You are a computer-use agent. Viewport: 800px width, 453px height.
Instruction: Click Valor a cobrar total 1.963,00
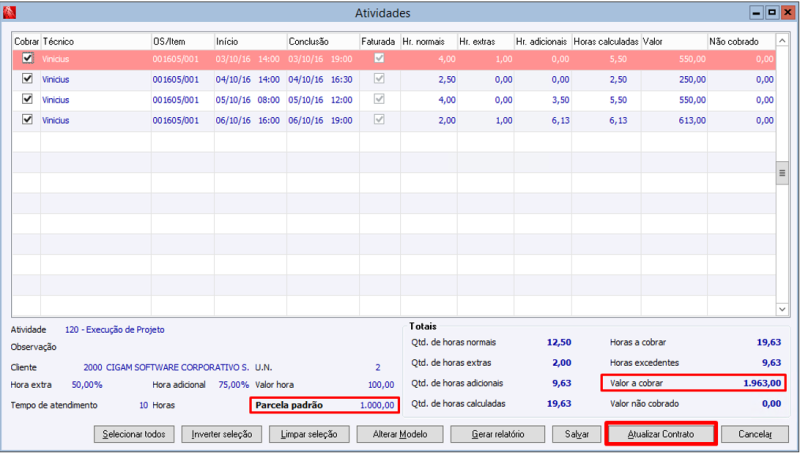(762, 383)
